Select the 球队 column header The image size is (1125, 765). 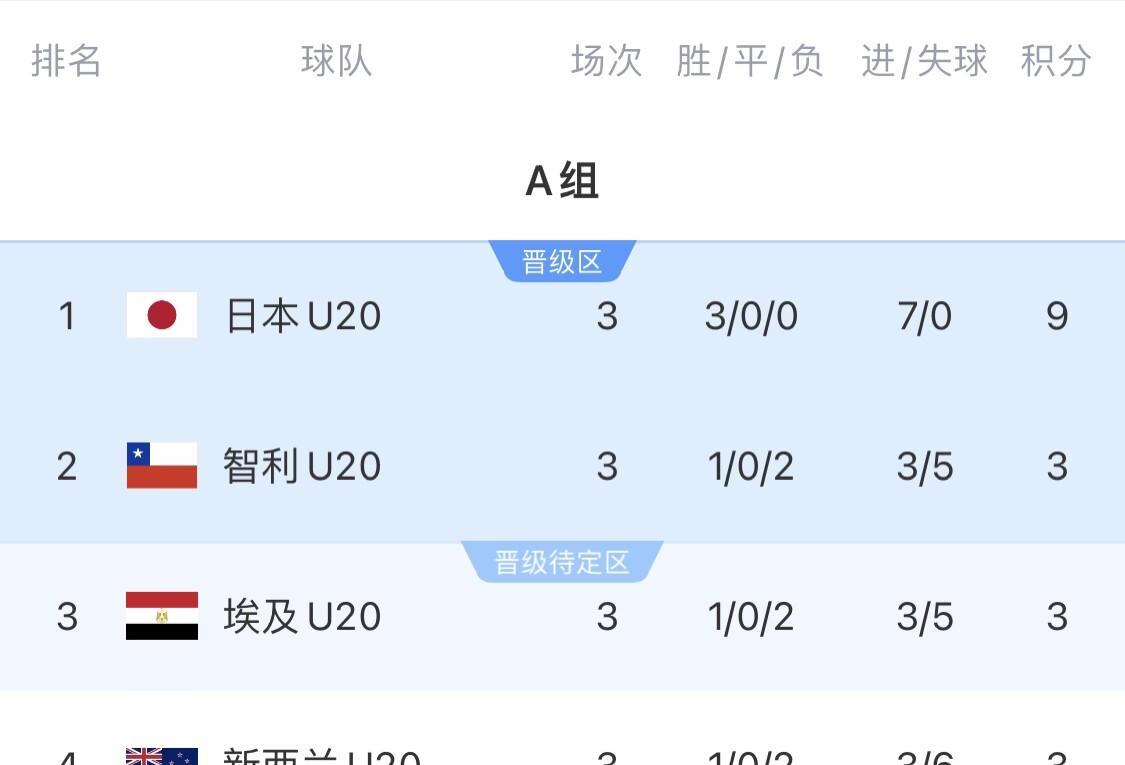click(x=336, y=61)
